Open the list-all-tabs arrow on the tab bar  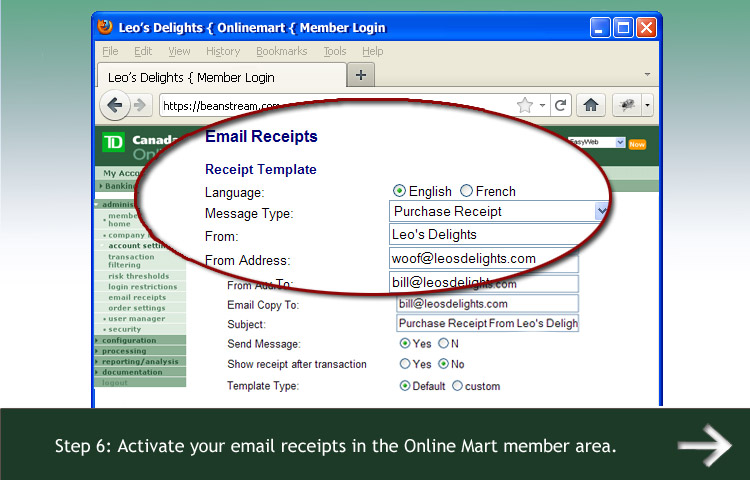[x=647, y=75]
